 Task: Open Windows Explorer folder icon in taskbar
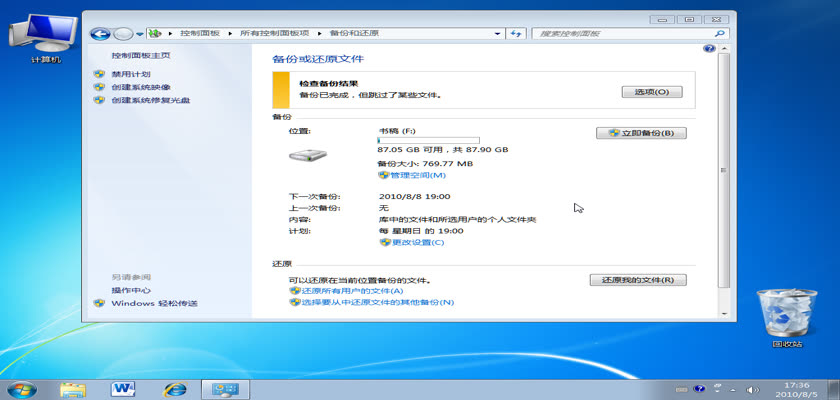pos(73,388)
